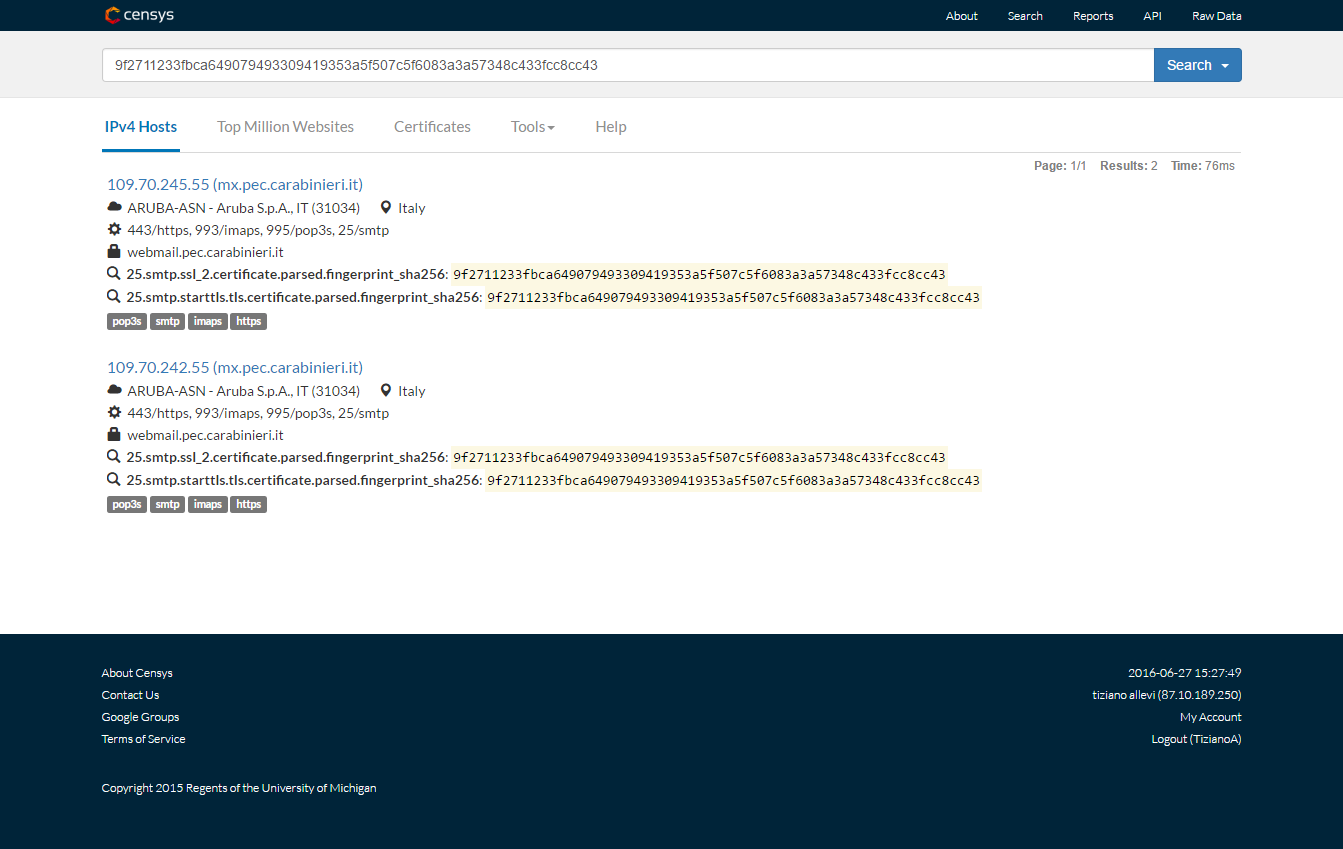Viewport: 1343px width, 849px height.
Task: Click the imaps tag under 109.70.245.55
Action: tap(208, 321)
